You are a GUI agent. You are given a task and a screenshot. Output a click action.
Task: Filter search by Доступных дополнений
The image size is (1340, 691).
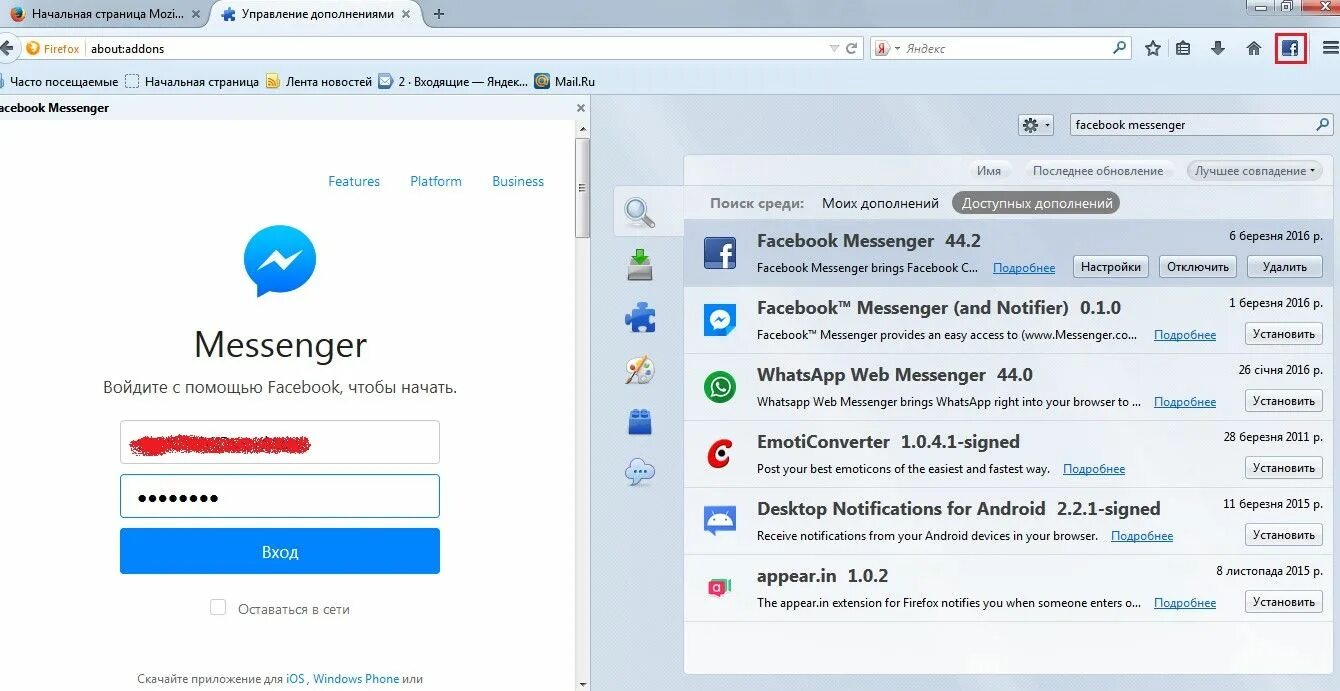pyautogui.click(x=1037, y=203)
